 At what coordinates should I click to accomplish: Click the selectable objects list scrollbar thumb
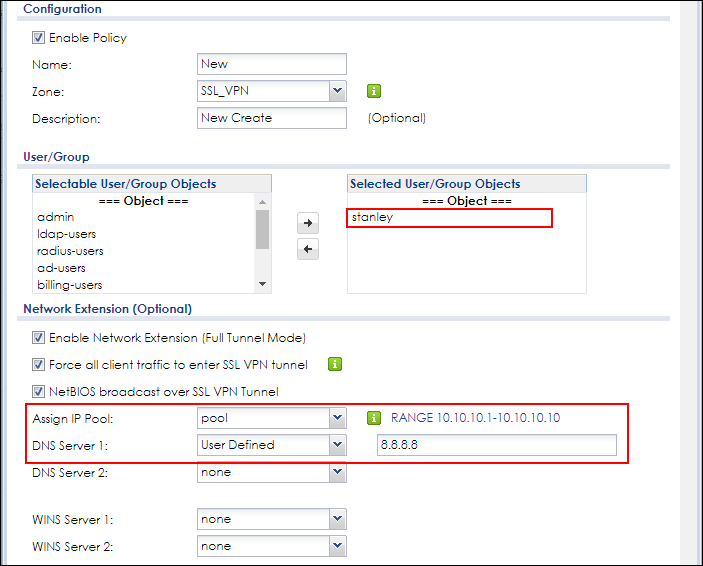pyautogui.click(x=263, y=229)
